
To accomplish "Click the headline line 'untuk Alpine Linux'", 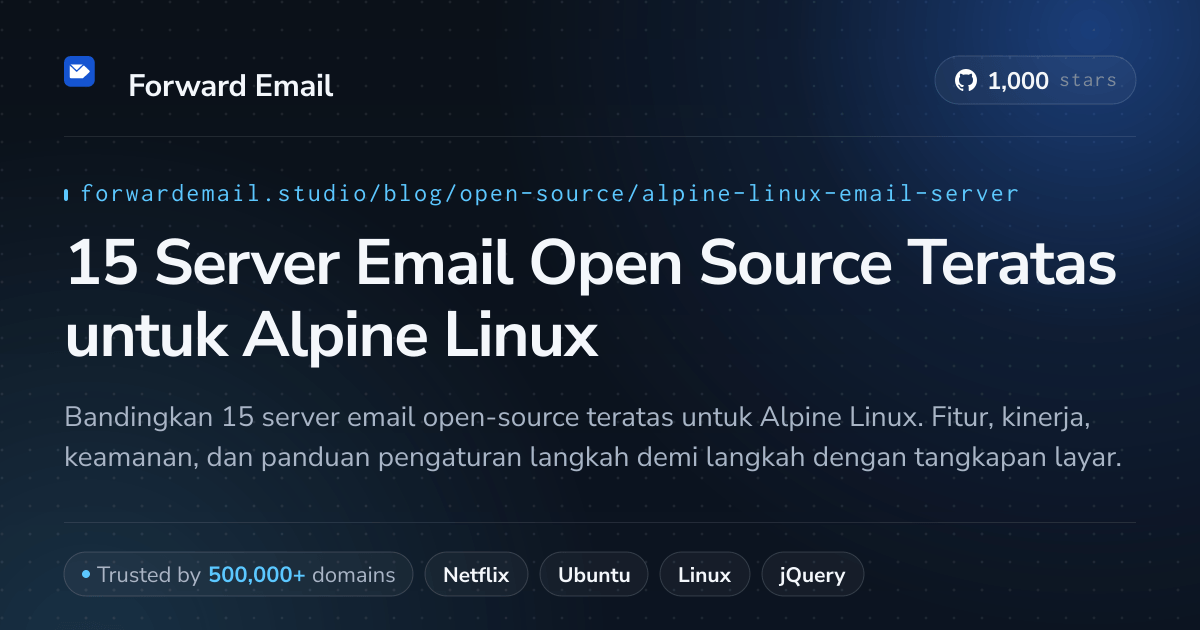I will pyautogui.click(x=331, y=335).
